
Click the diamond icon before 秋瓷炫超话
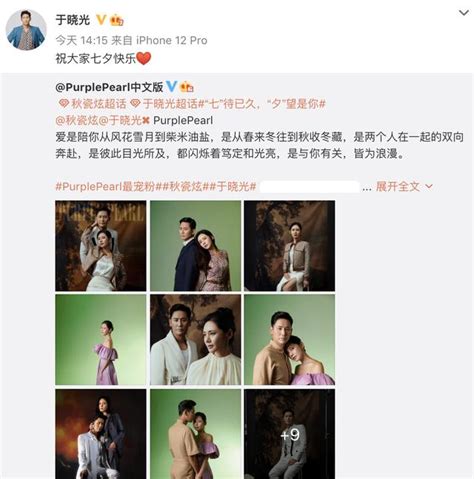(64, 103)
